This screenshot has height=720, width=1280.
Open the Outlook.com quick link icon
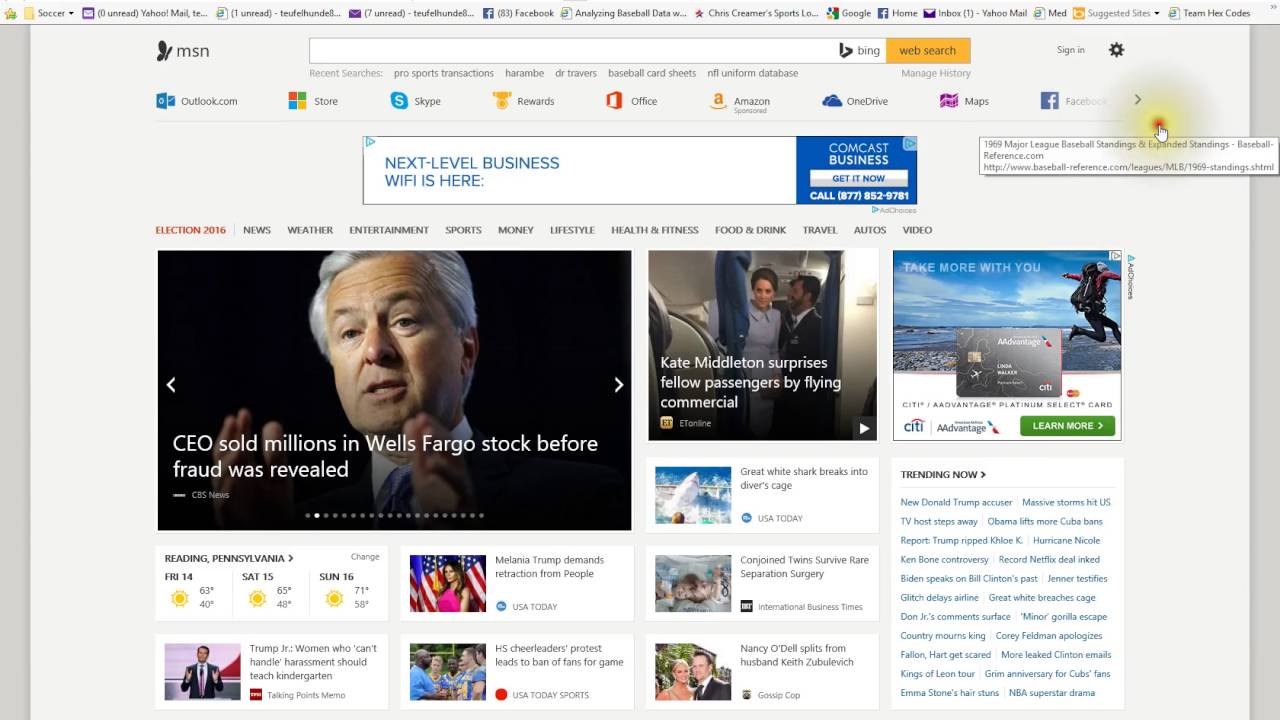(x=165, y=101)
